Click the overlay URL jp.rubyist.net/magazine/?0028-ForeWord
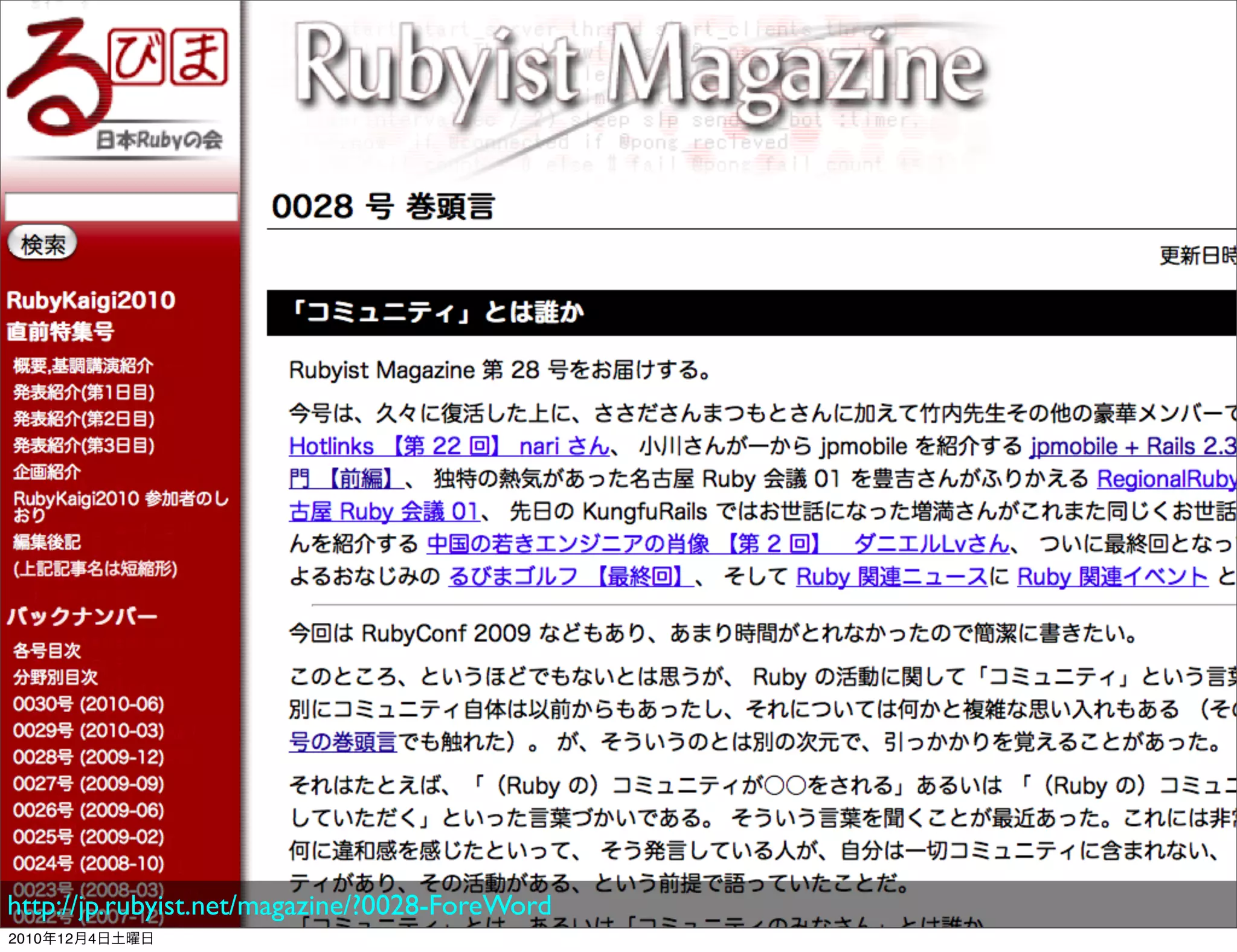Image resolution: width=1237 pixels, height=952 pixels. point(279,906)
